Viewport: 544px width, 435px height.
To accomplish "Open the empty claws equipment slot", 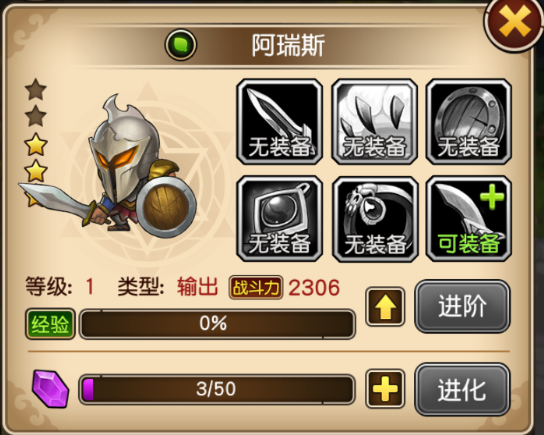I will point(374,122).
